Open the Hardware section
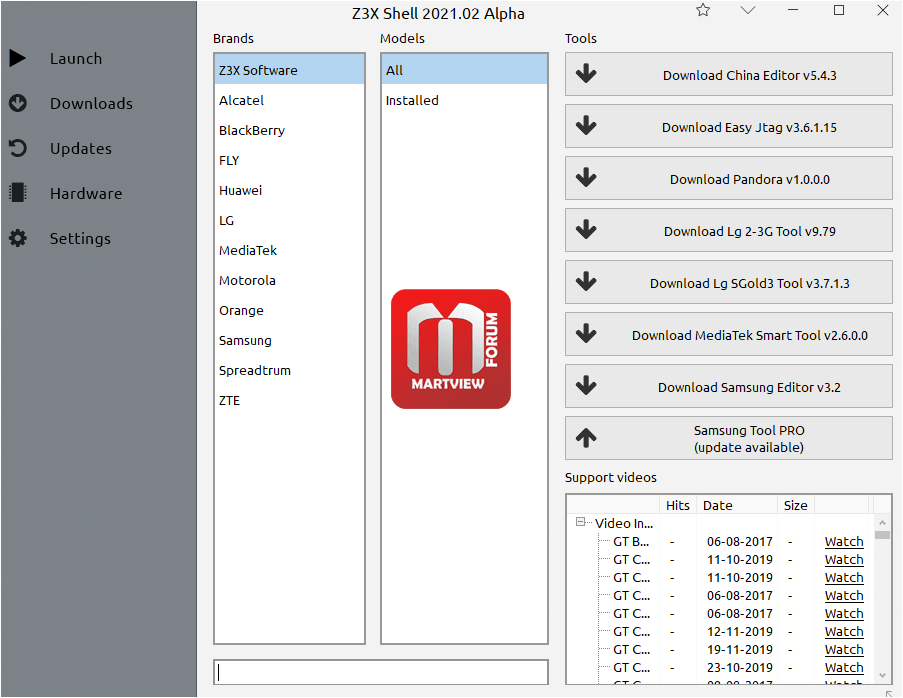This screenshot has width=903, height=698. [86, 193]
